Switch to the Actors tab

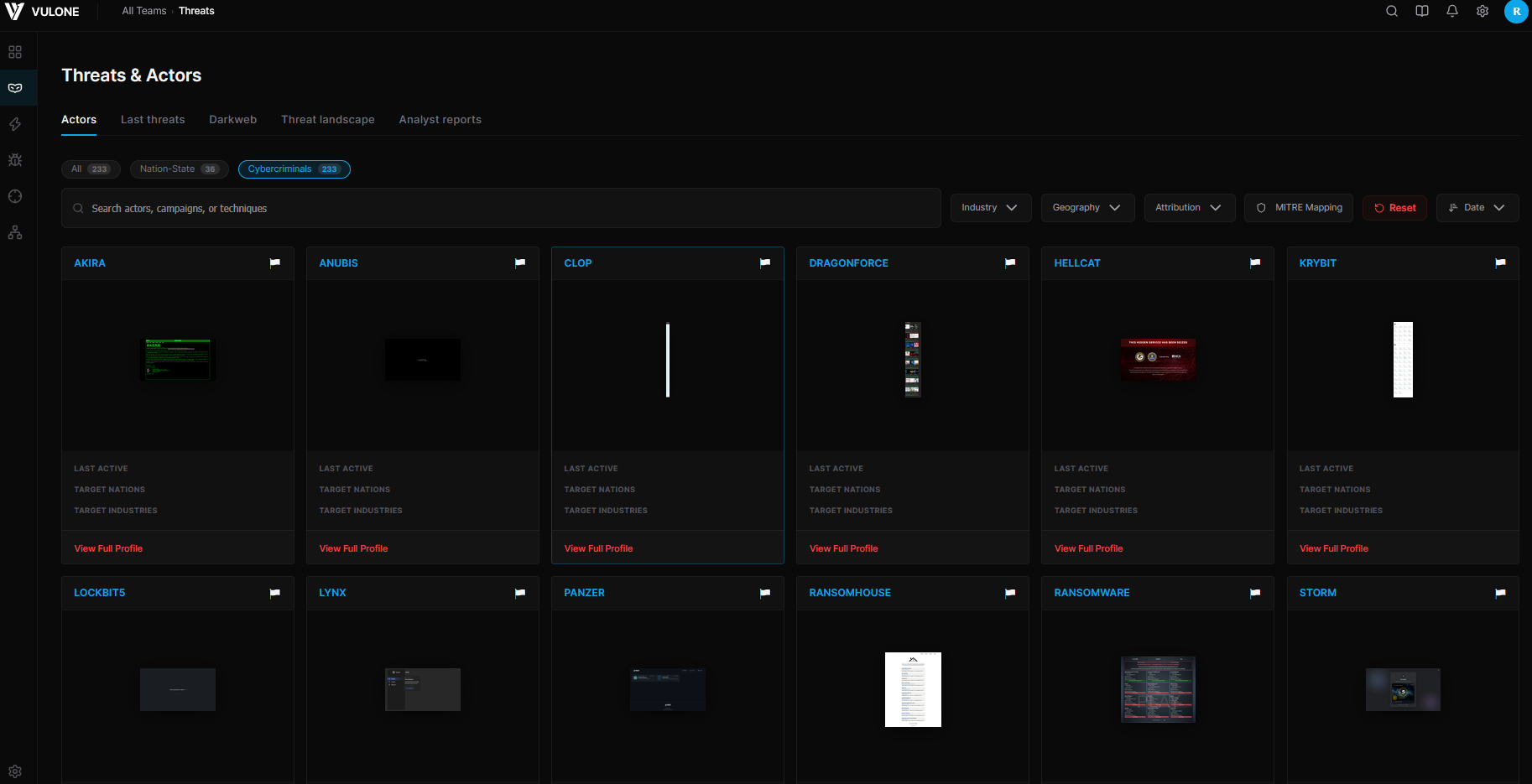[79, 120]
